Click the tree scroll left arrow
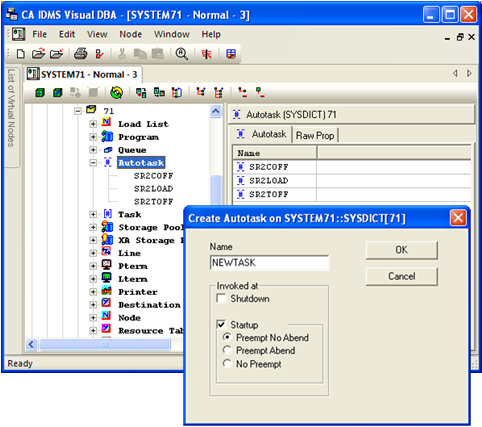Viewport: 482px width, 427px height. tap(32, 344)
